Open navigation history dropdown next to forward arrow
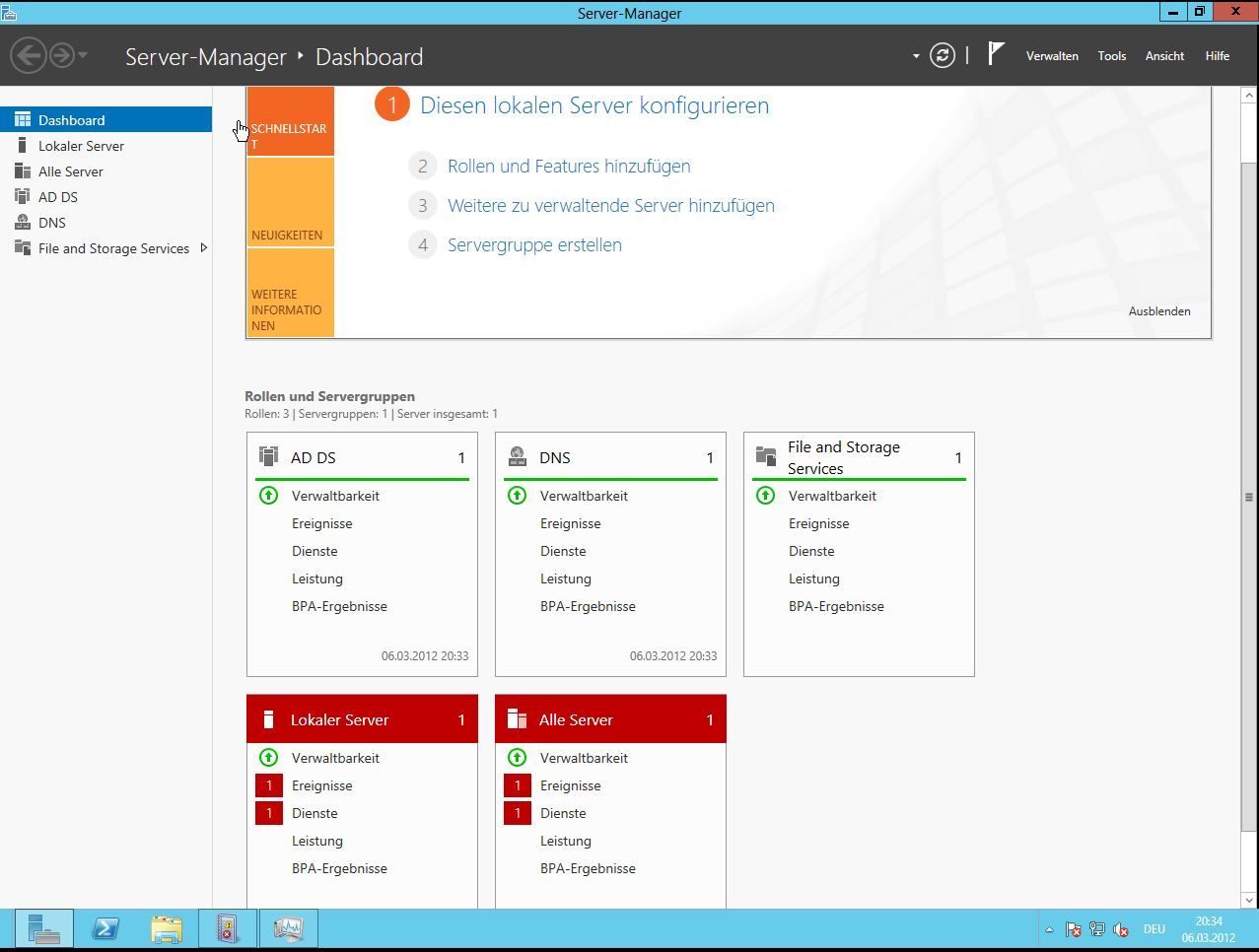This screenshot has width=1259, height=952. (83, 55)
